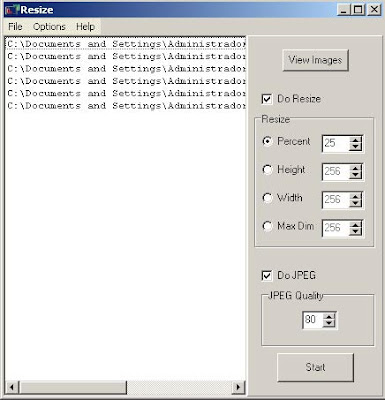Decrease the Height value with down arrow
Screen dimensions: 385x400
[x=355, y=175]
